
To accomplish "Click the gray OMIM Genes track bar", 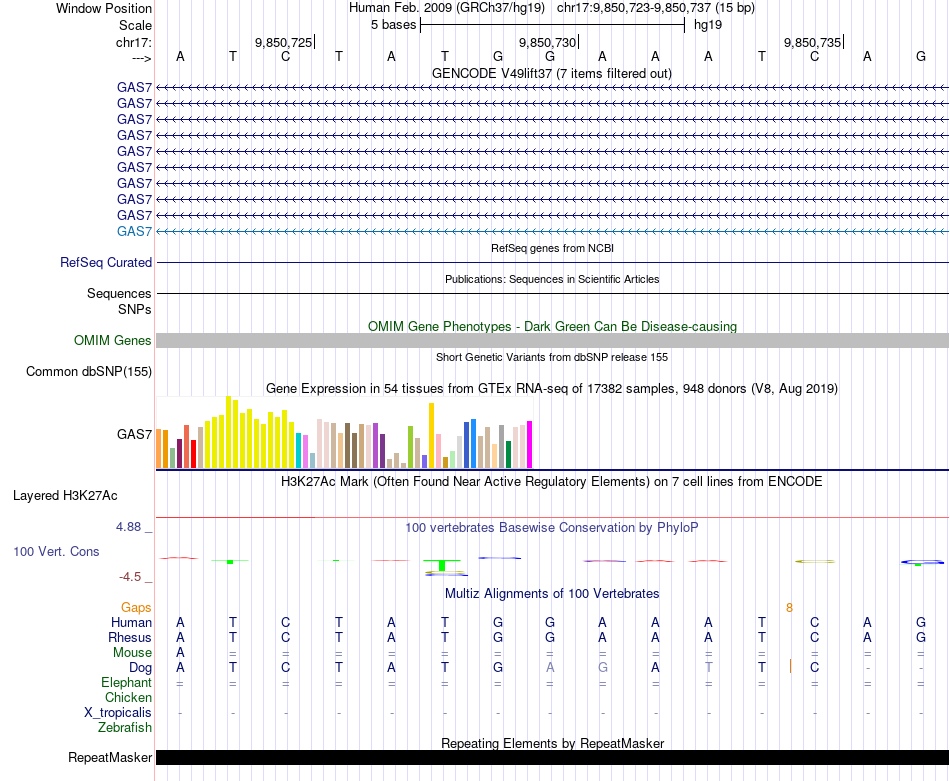I will pyautogui.click(x=552, y=341).
